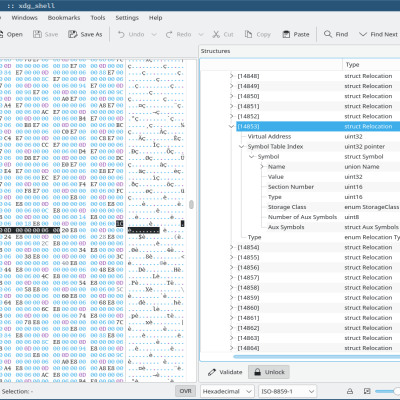The height and width of the screenshot is (400, 400).
Task: Expand the [14849] relocation entry
Action: click(x=232, y=86)
